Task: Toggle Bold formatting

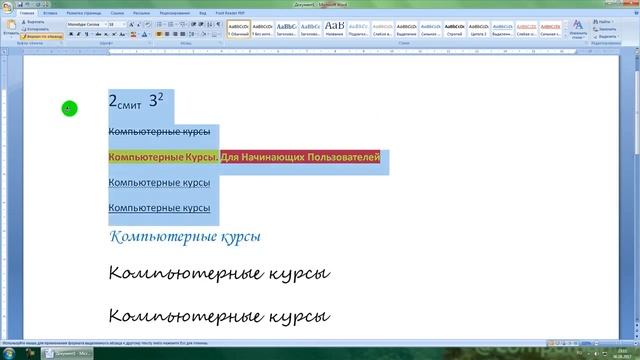Action: (x=71, y=35)
